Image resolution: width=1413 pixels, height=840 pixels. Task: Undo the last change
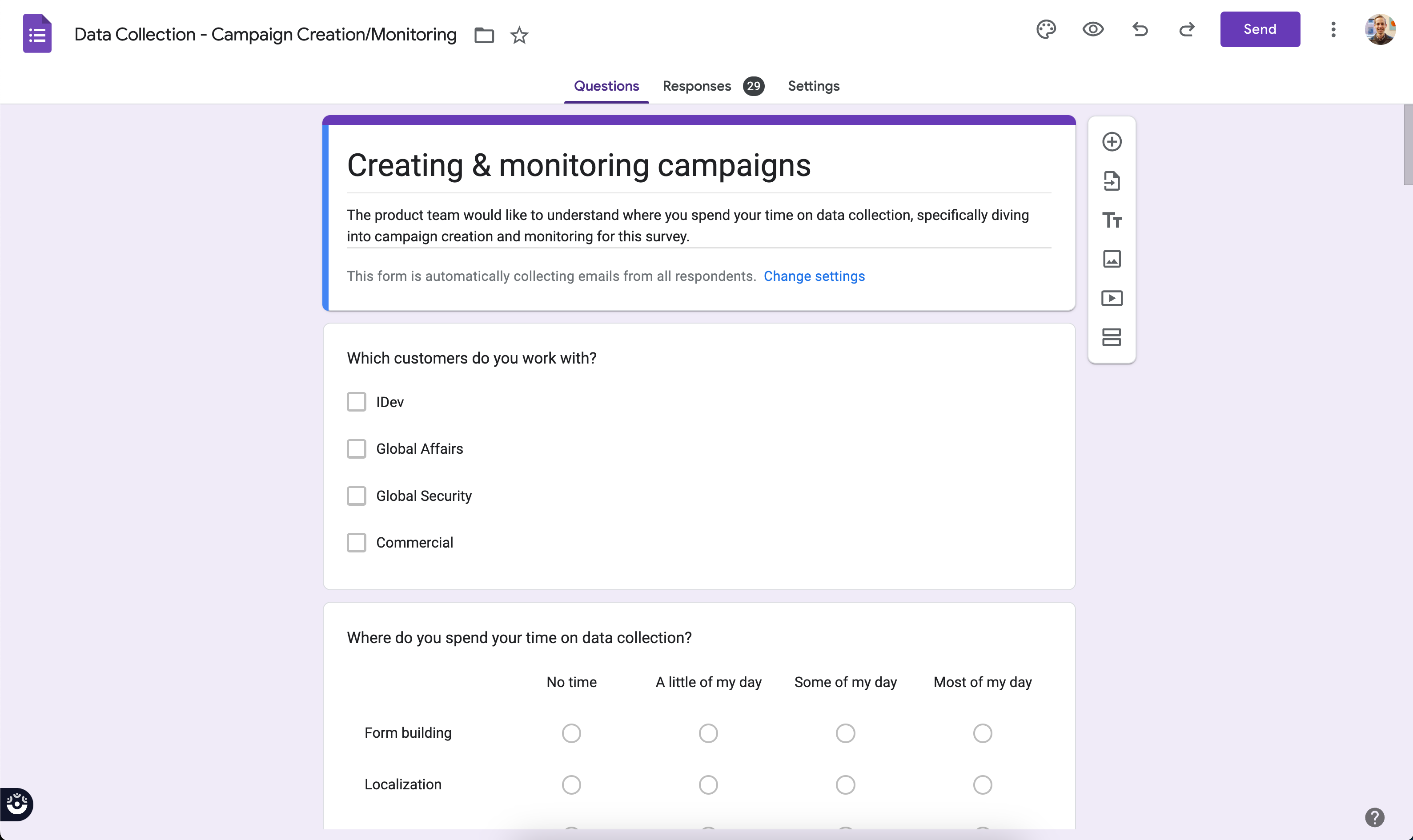[1140, 29]
